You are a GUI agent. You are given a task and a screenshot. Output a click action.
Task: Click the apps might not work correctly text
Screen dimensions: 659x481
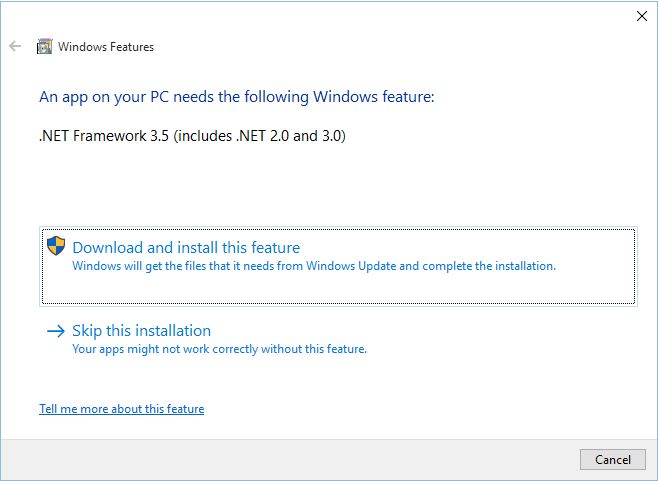click(x=219, y=349)
